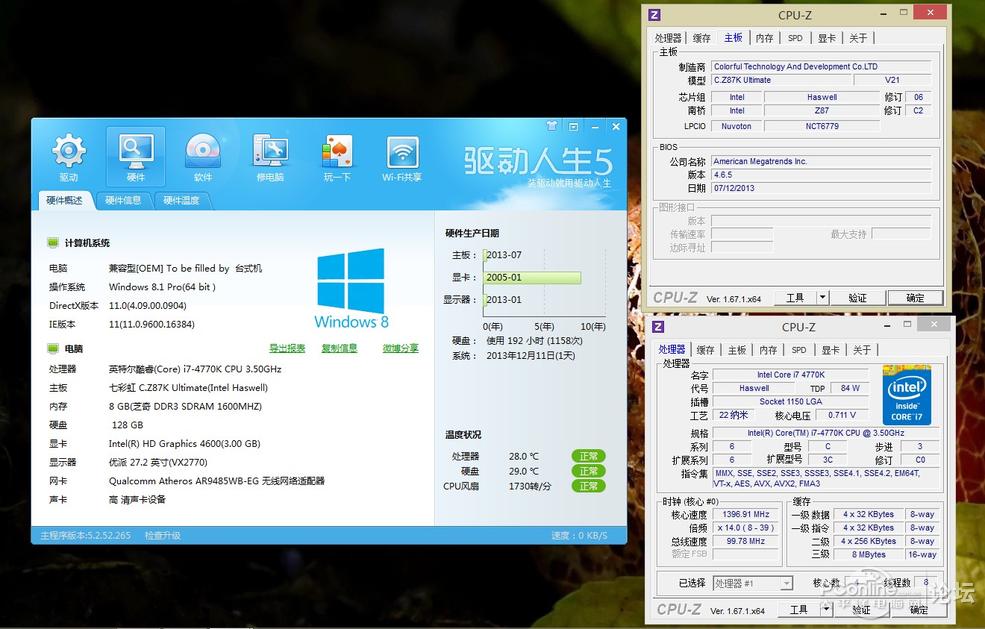Open 缓存 tab in CPU-Z 主板 window
The width and height of the screenshot is (985, 629).
702,38
